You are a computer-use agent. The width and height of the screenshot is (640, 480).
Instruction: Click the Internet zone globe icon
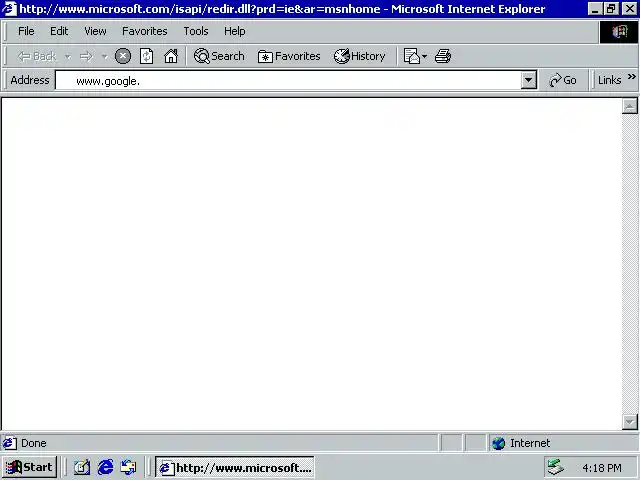click(498, 443)
